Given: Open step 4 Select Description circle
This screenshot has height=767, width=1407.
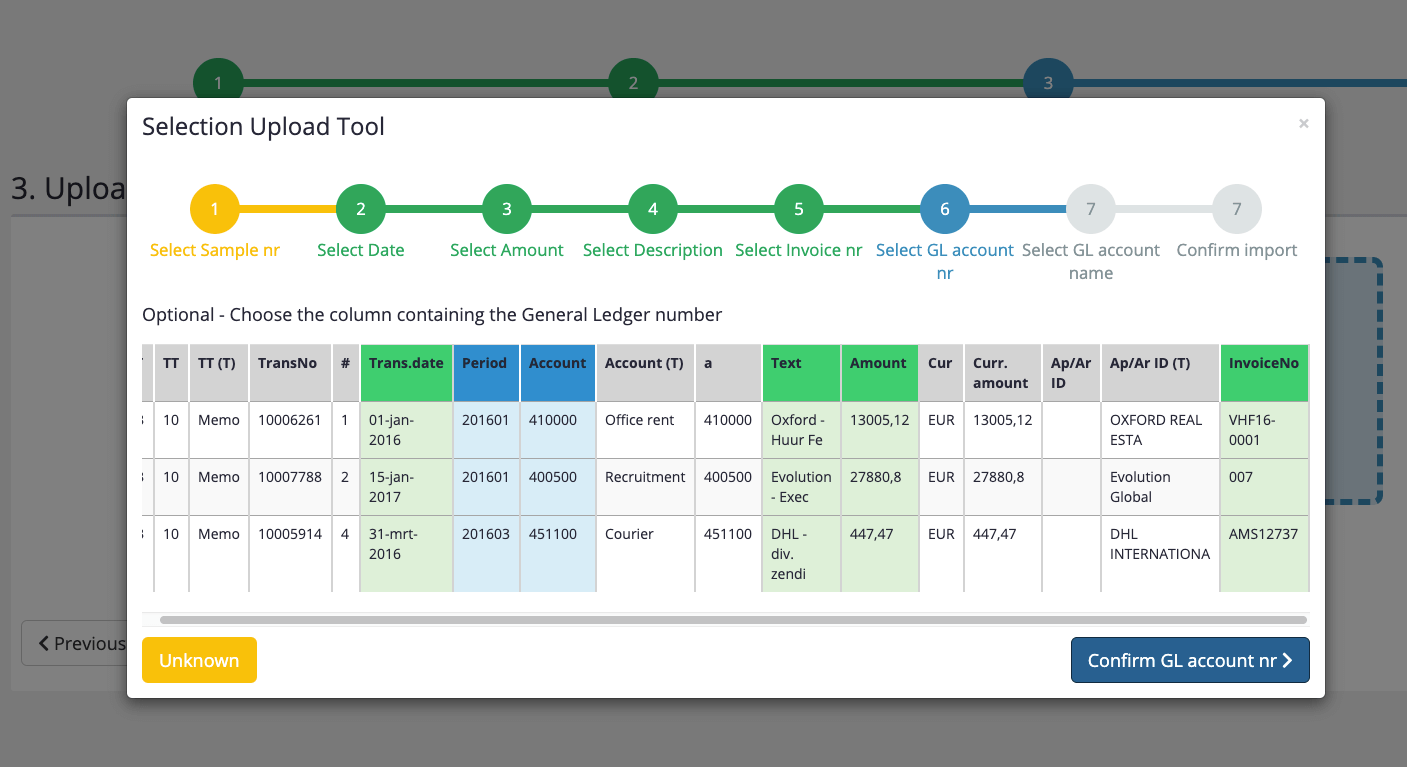Looking at the screenshot, I should (653, 210).
